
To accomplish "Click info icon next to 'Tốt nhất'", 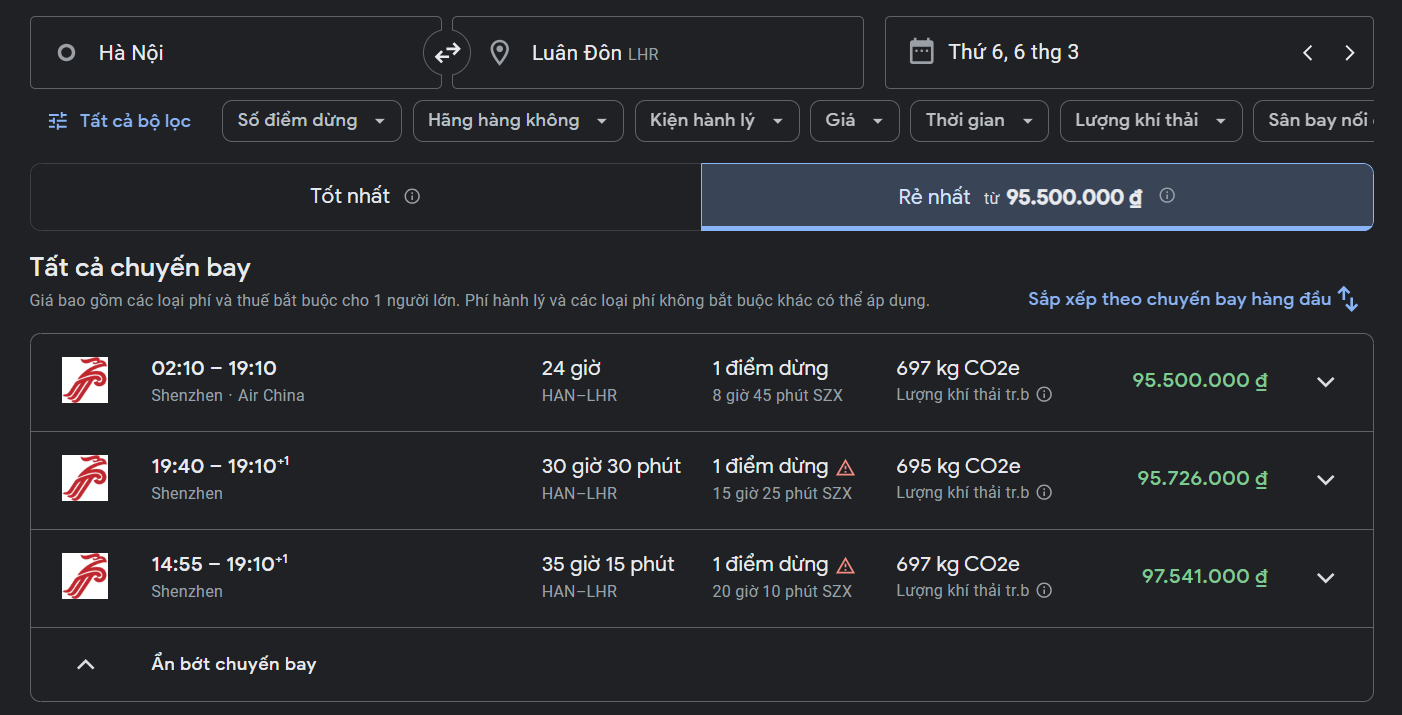I will pos(412,196).
